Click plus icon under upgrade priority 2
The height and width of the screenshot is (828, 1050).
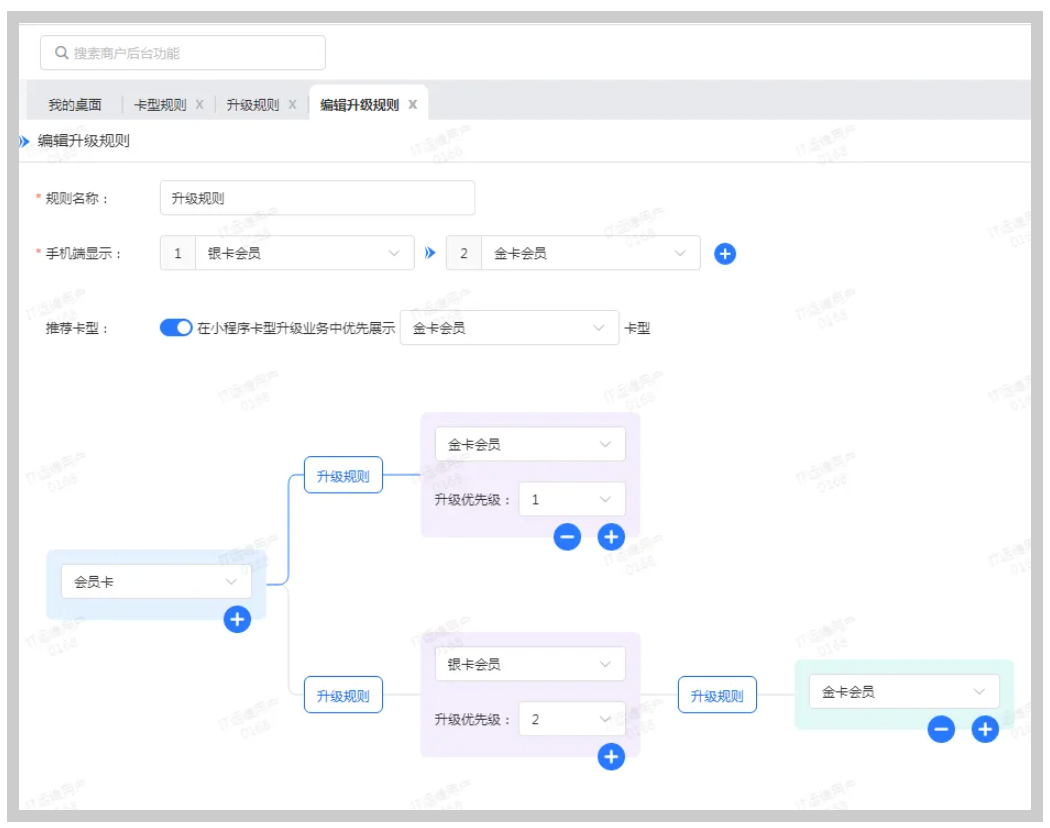pos(611,757)
